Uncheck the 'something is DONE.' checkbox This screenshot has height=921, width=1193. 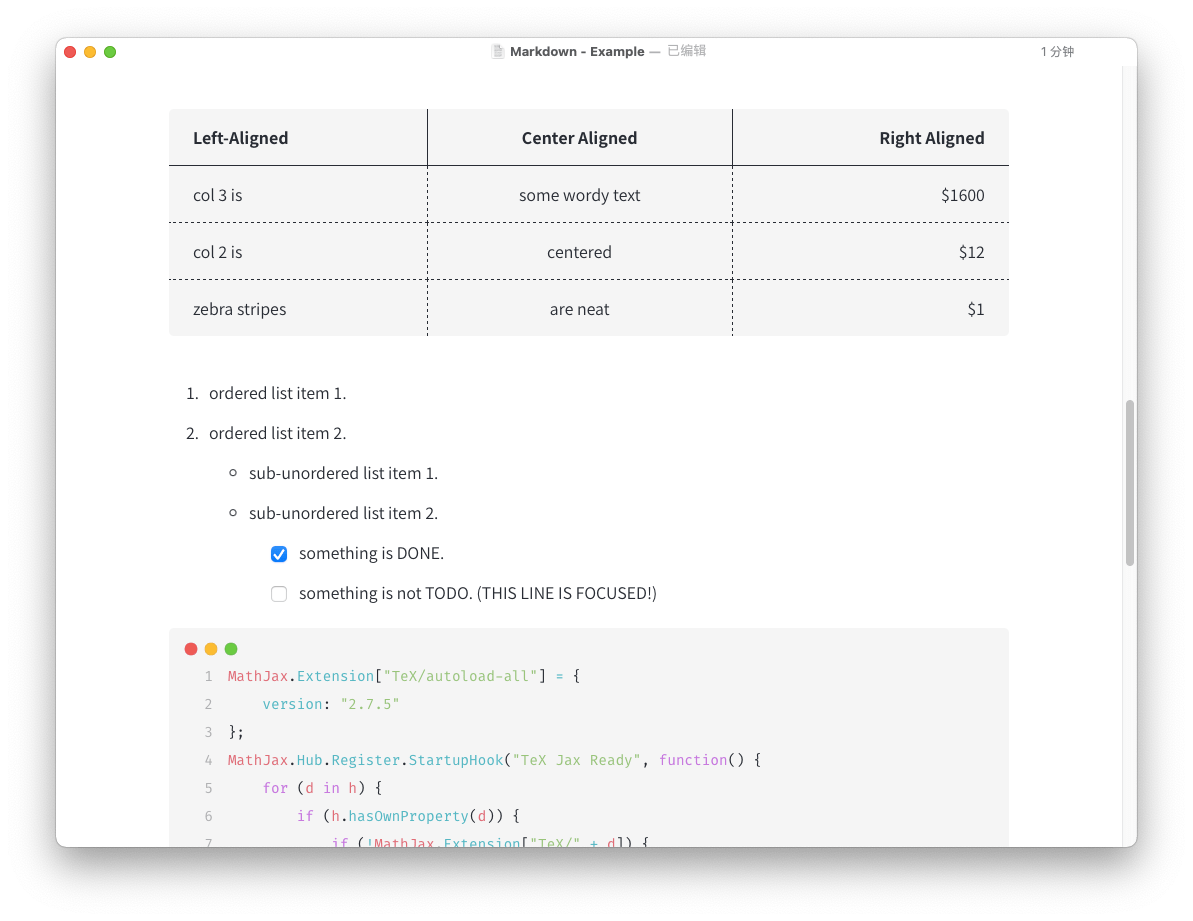point(279,554)
